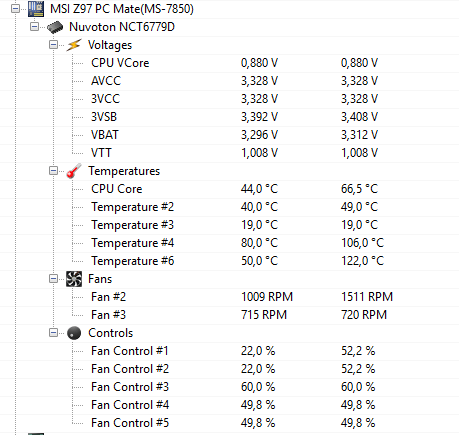Click the 49,8 % Fan Control #5 max value
459x435 pixels.
[x=358, y=423]
